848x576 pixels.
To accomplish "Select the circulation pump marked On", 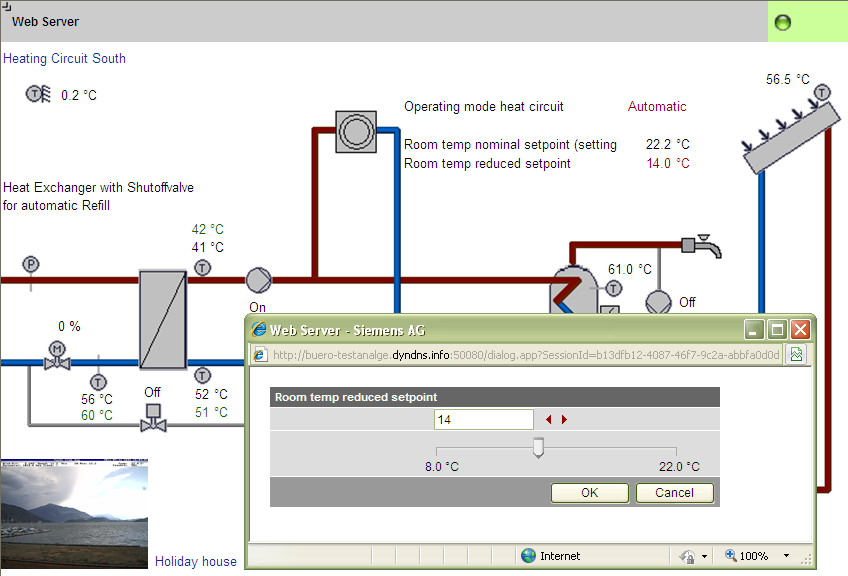I will click(259, 280).
